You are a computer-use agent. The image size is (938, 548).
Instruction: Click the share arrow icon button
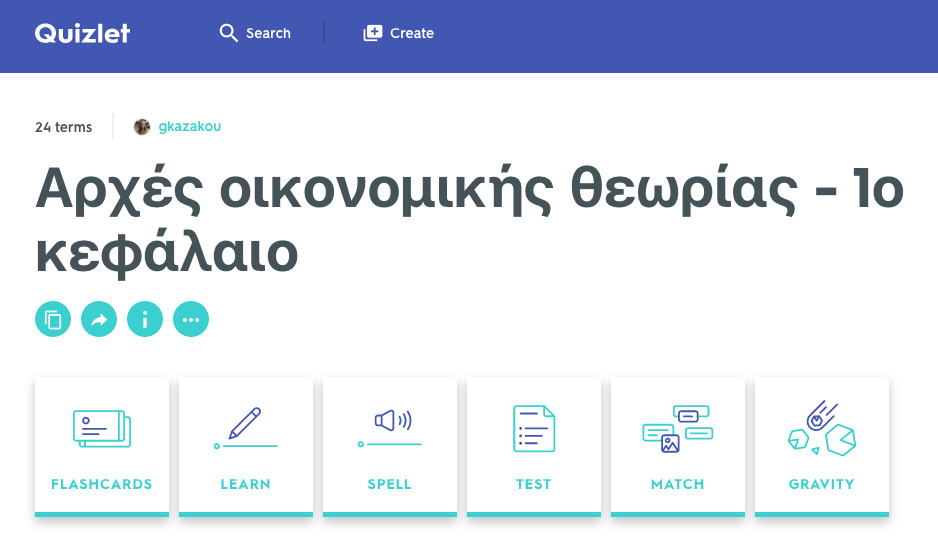coord(99,319)
